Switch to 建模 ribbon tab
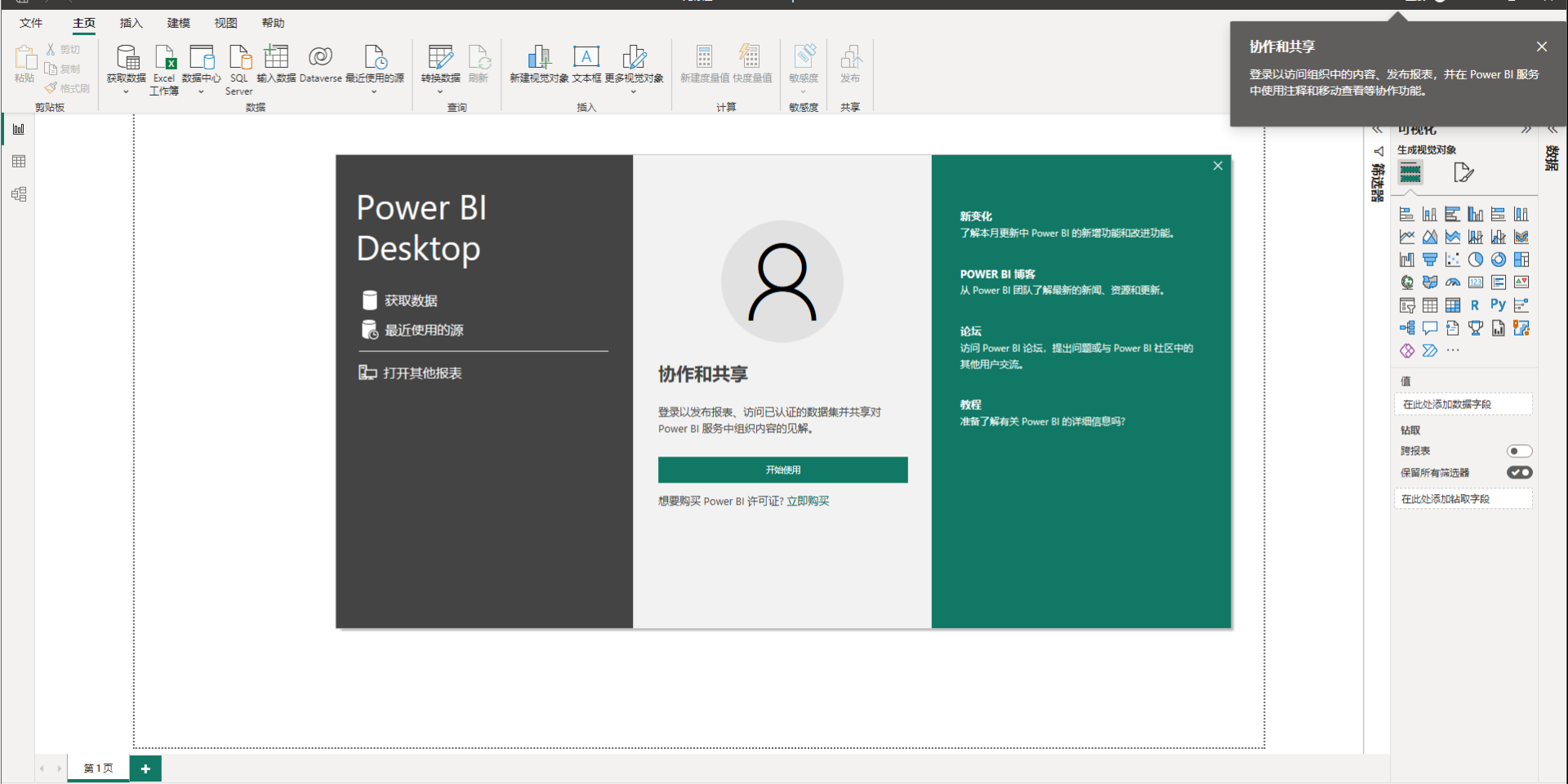 (x=178, y=23)
